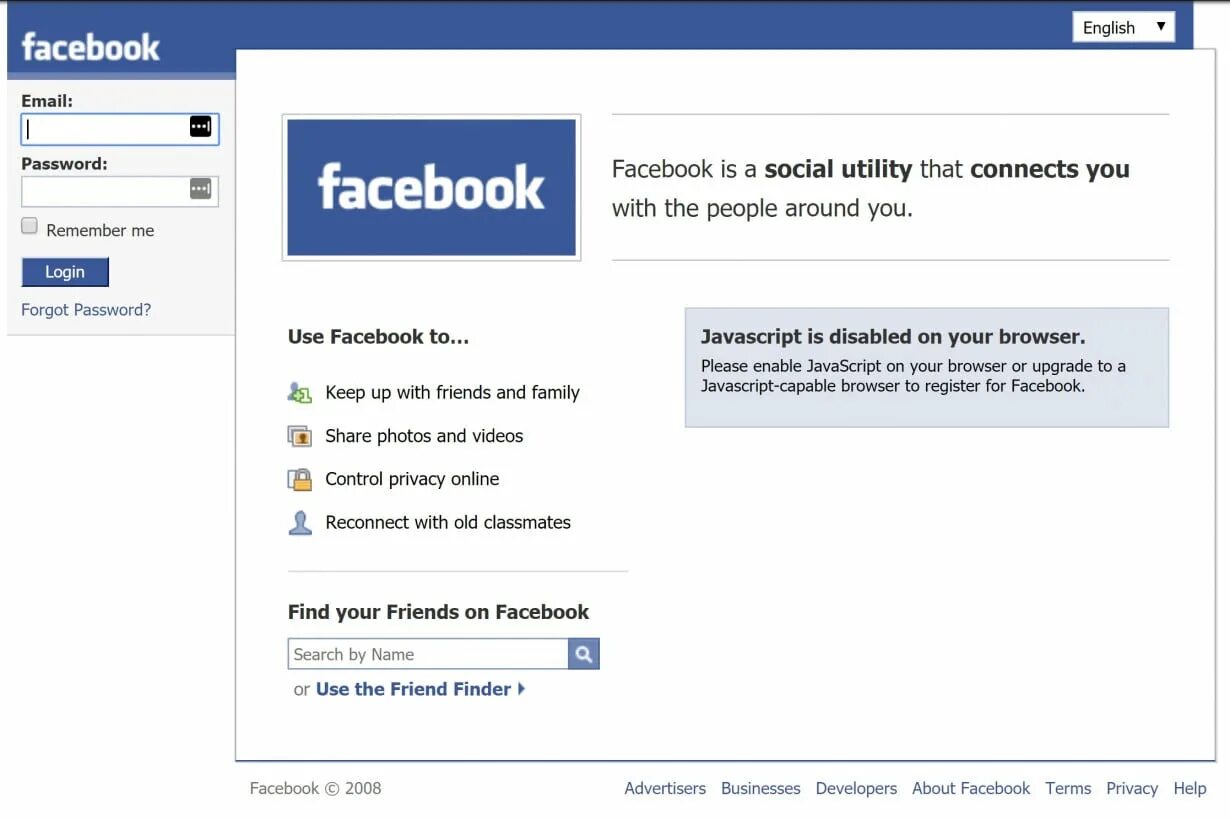Click the Search by Name field
The width and height of the screenshot is (1230, 820).
(x=428, y=654)
